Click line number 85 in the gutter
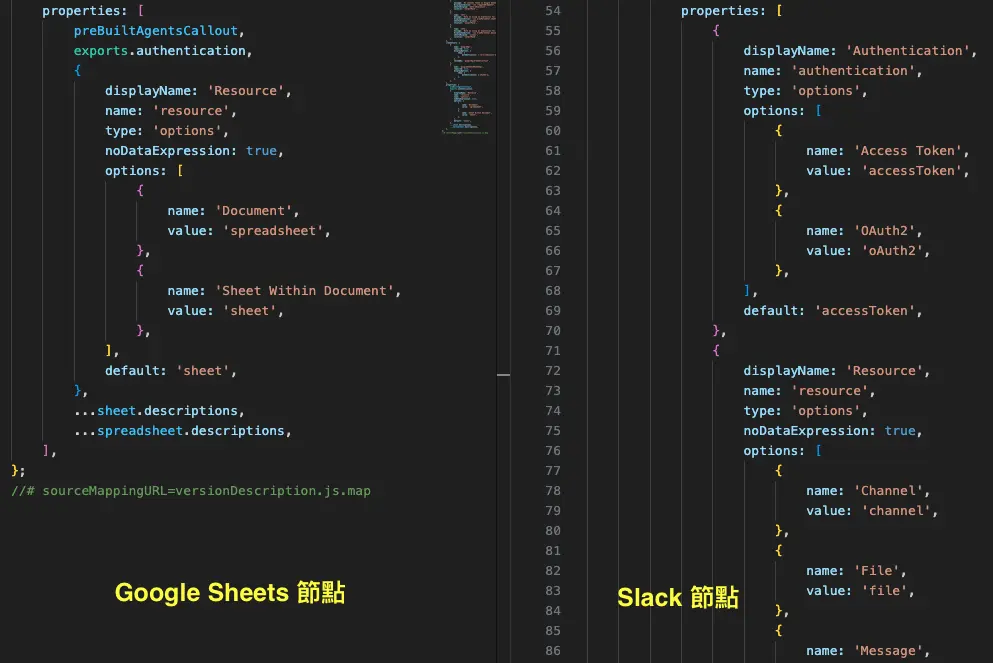 pos(553,631)
